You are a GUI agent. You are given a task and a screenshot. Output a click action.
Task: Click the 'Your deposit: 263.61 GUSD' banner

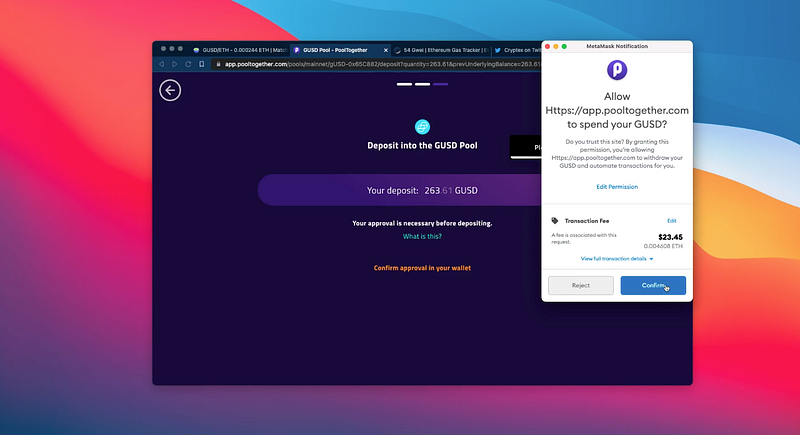(399, 190)
